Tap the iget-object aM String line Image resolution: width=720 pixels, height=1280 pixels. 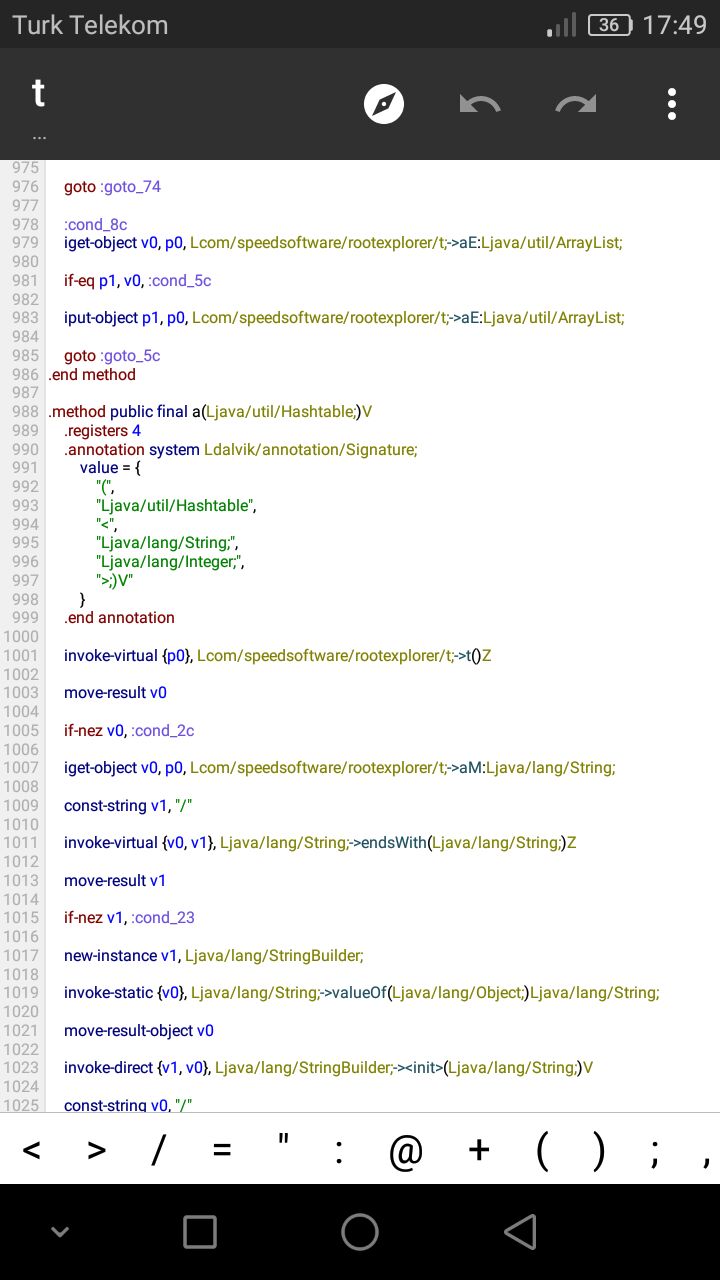click(340, 768)
